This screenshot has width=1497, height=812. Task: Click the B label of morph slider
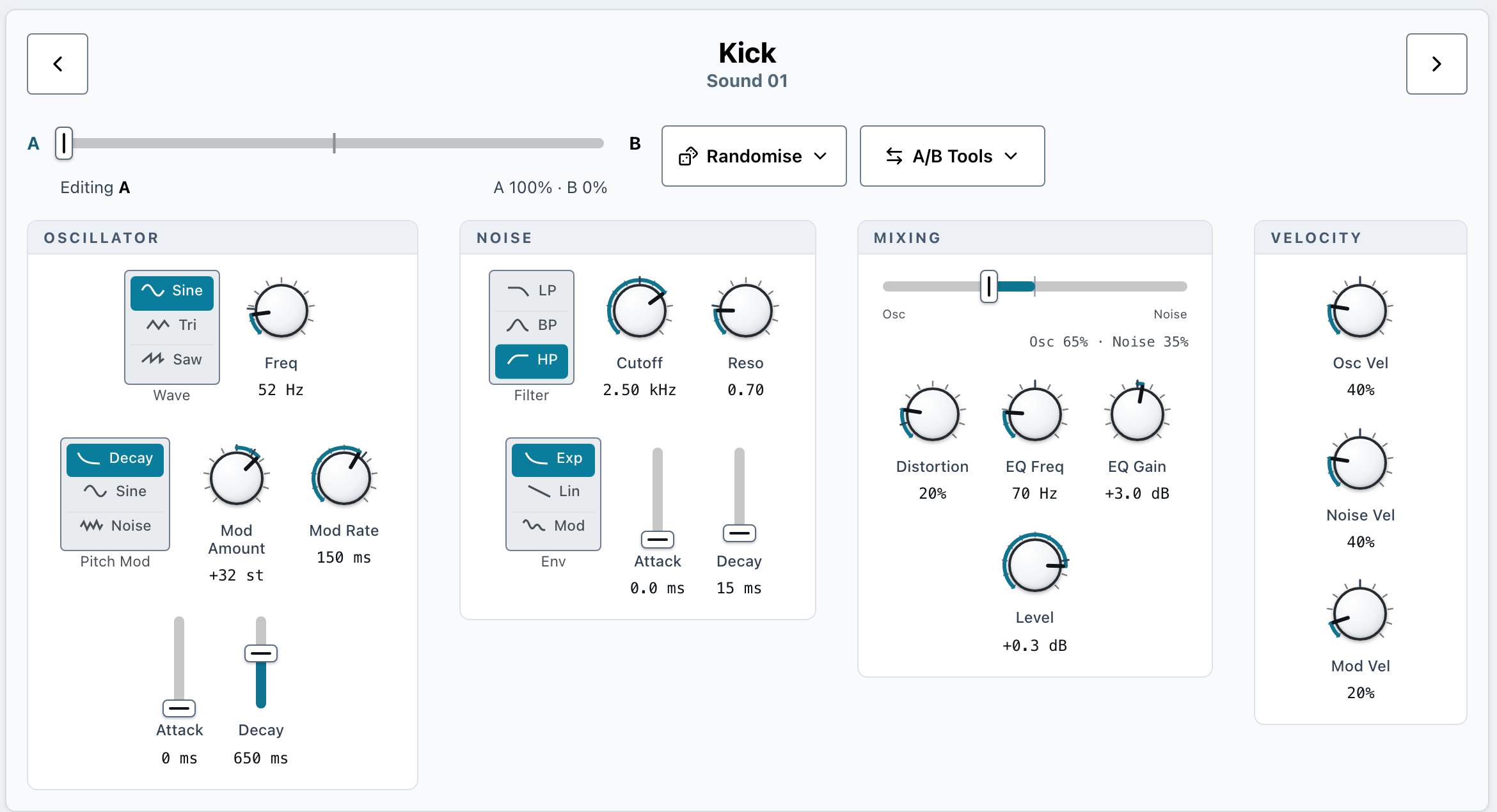tap(635, 144)
